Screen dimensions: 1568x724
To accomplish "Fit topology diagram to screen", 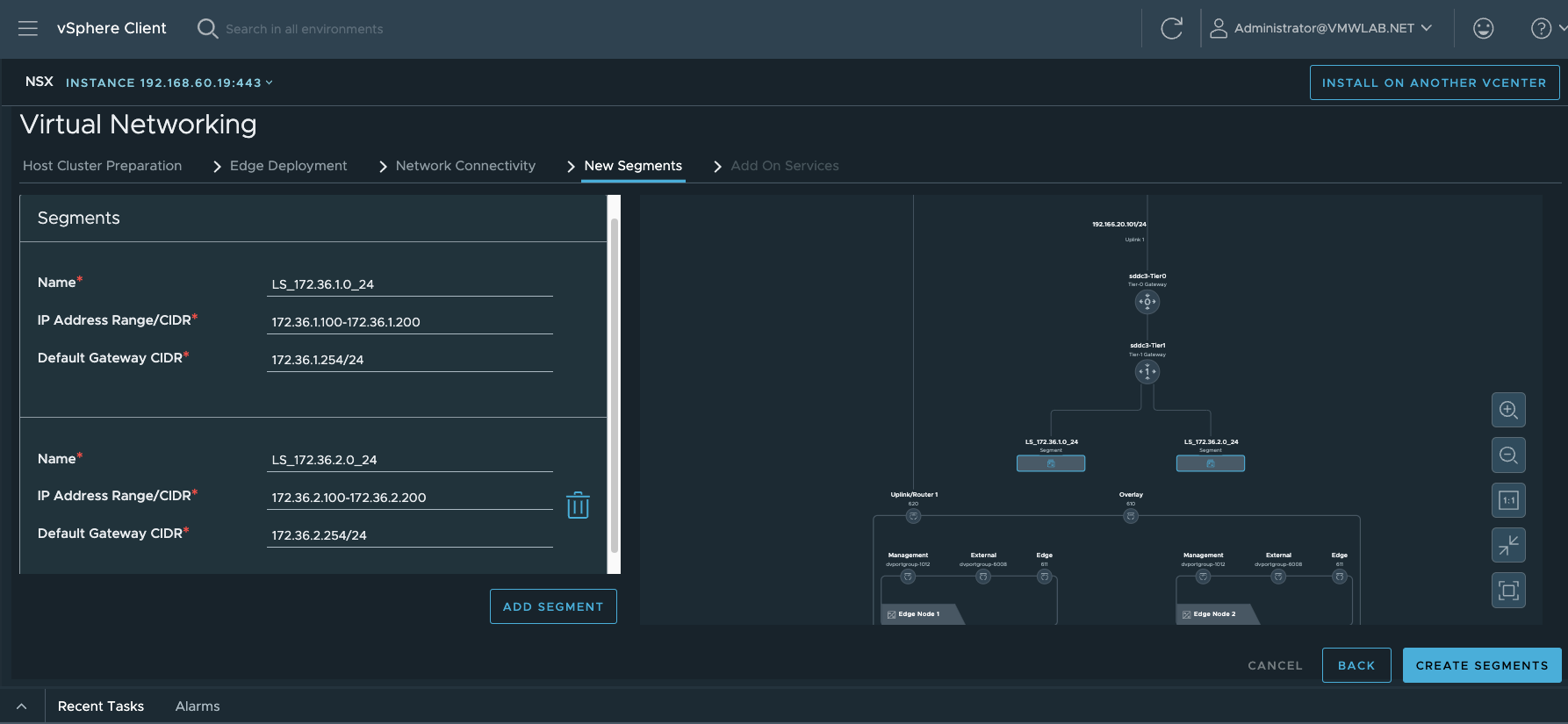I will coord(1508,590).
